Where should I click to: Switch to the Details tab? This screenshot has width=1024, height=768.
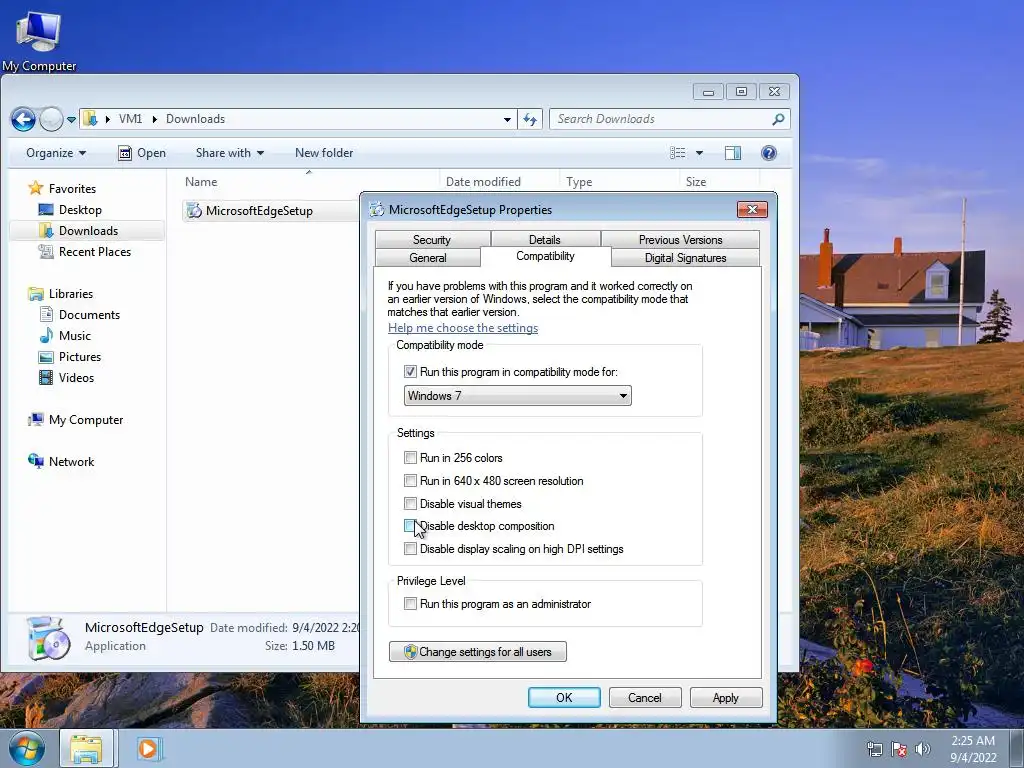pyautogui.click(x=545, y=240)
